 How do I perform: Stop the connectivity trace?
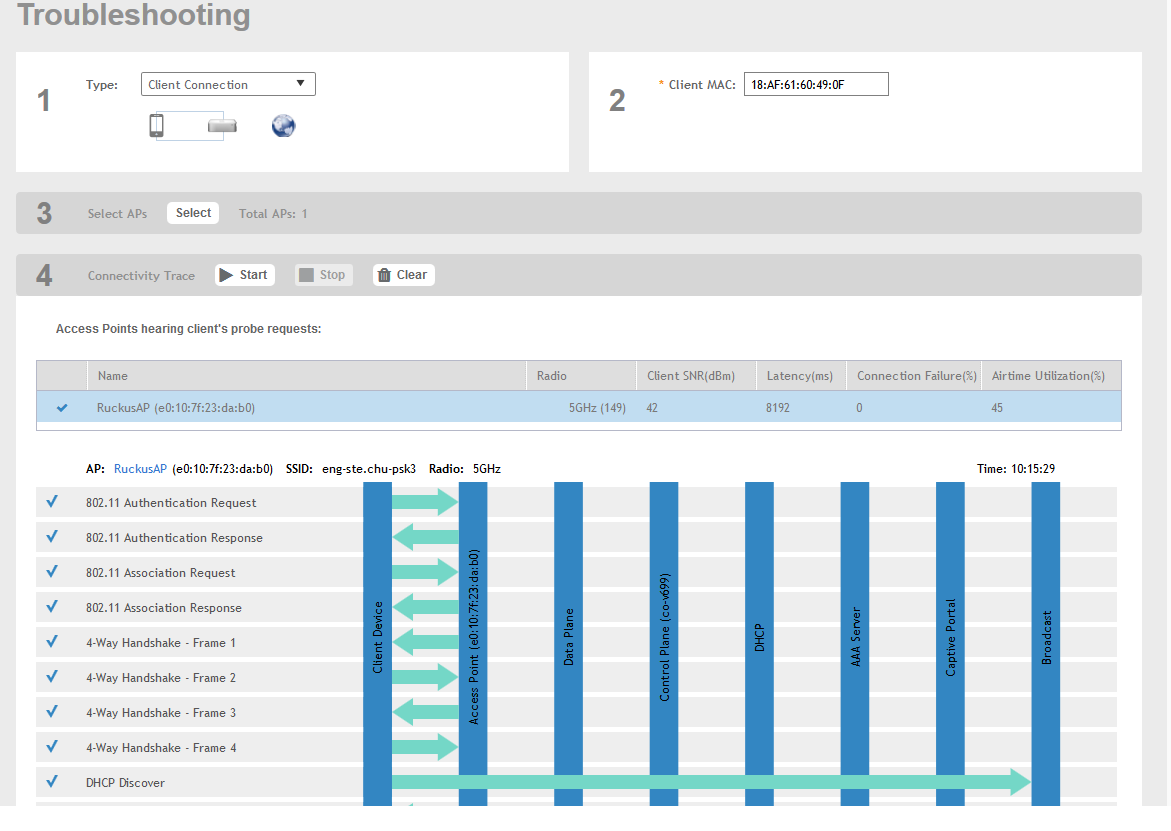coord(323,275)
